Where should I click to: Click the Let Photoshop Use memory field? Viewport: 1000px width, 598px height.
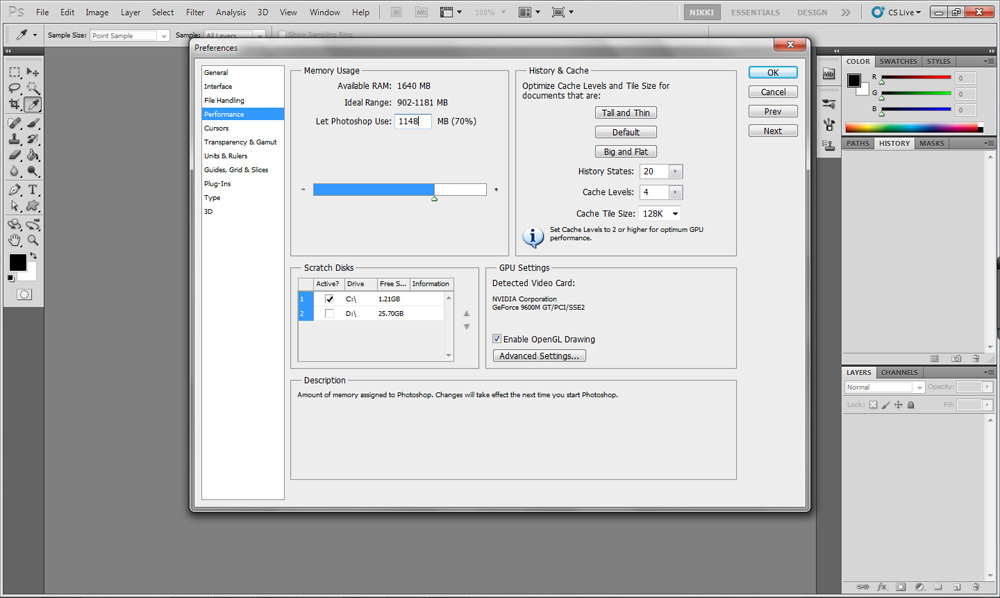coord(413,121)
